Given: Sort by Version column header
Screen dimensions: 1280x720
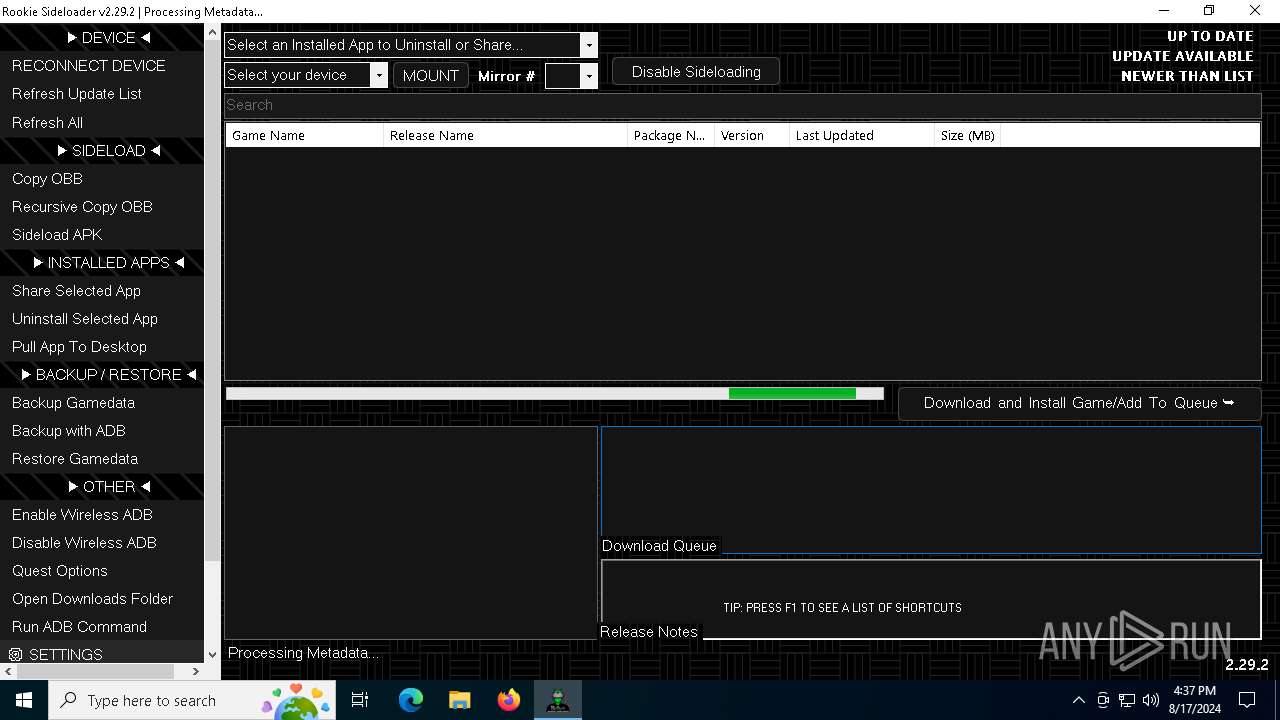Looking at the screenshot, I should click(x=751, y=135).
